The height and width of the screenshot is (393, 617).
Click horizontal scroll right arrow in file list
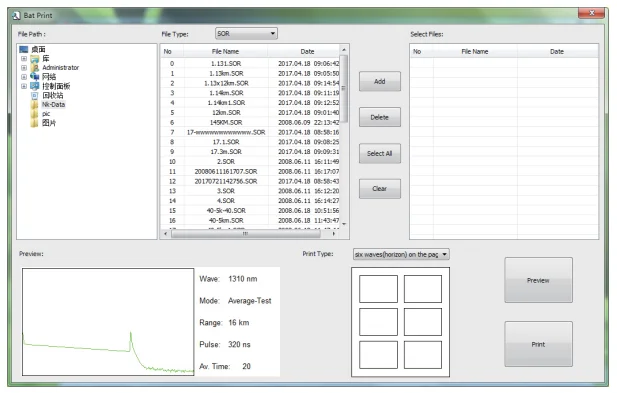[x=334, y=234]
